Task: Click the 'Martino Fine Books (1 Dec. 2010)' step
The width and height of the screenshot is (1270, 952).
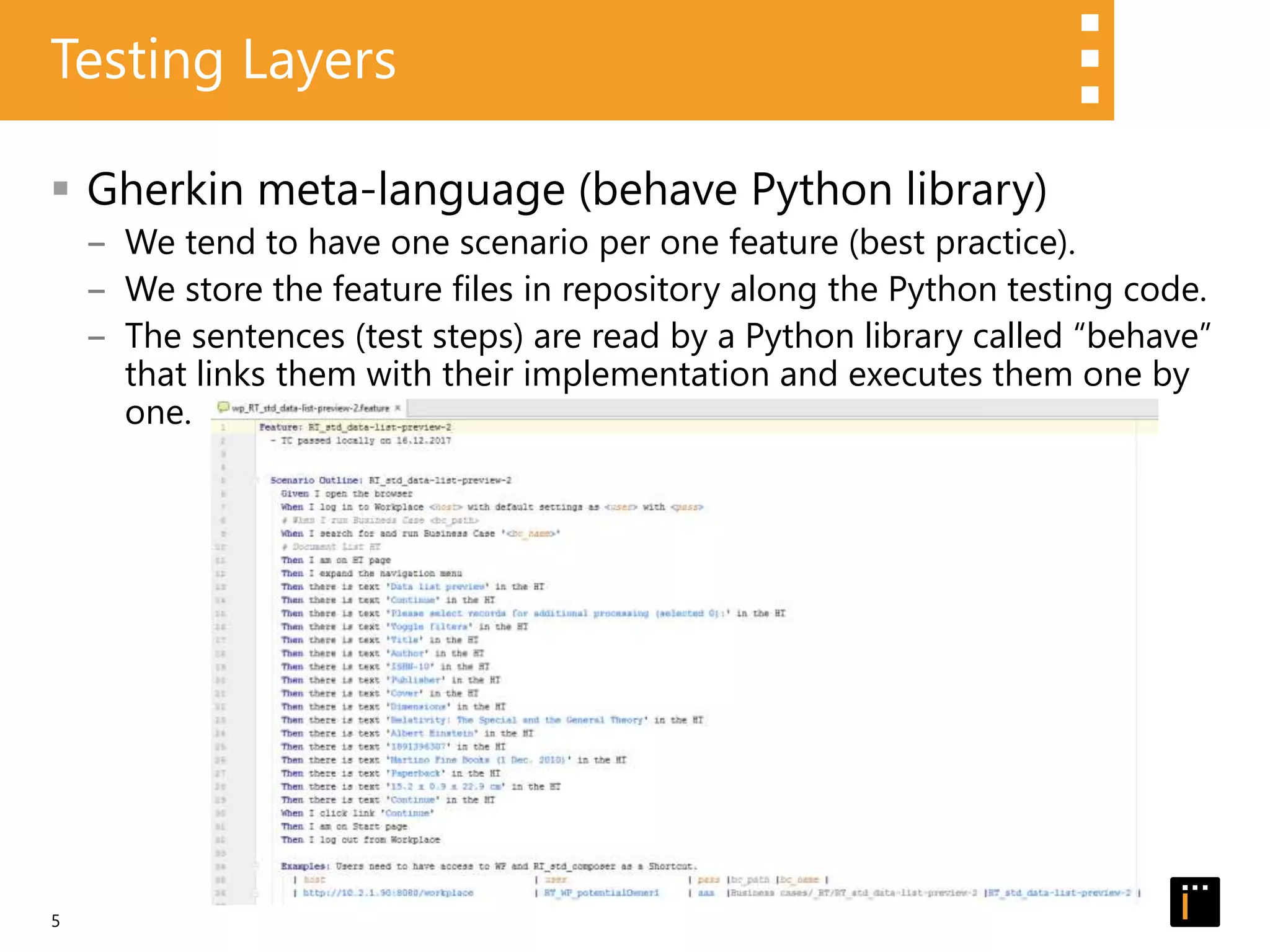Action: coord(453,760)
